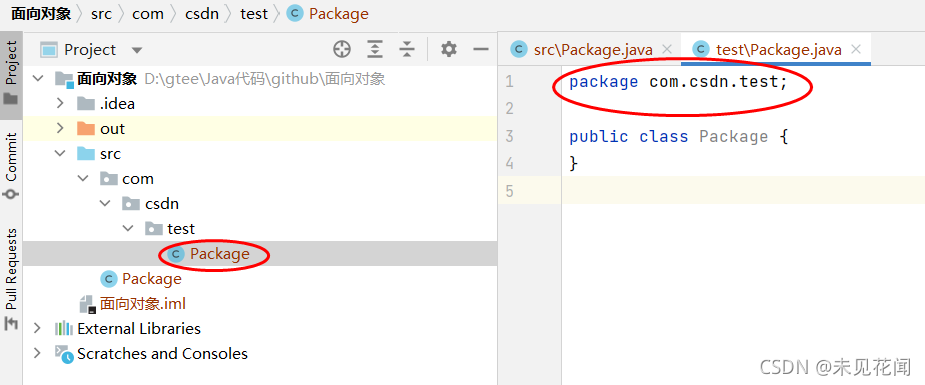925x385 pixels.
Task: Click com in the breadcrumb bar
Action: [x=148, y=14]
